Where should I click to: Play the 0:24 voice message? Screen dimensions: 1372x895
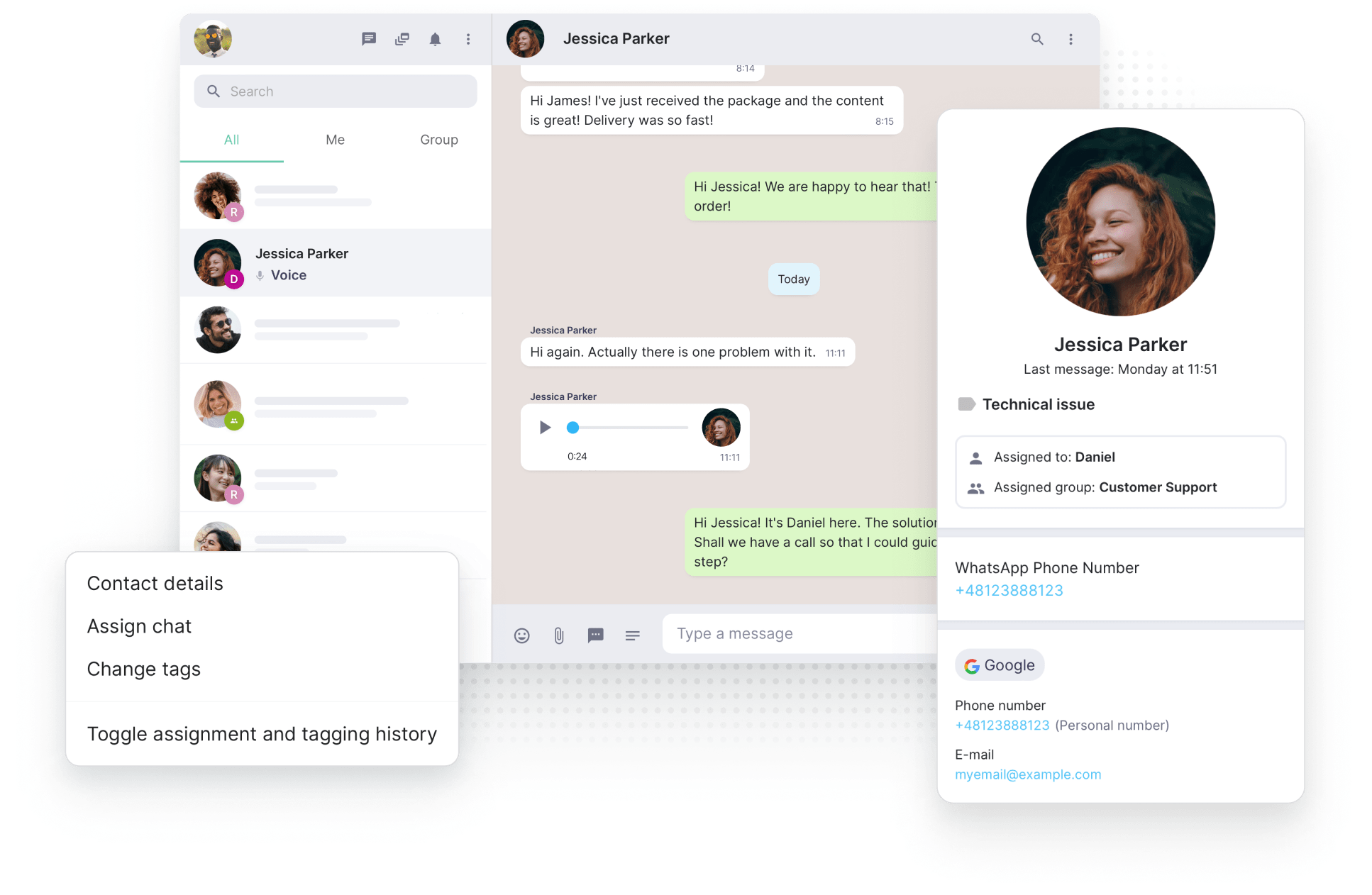pyautogui.click(x=544, y=429)
